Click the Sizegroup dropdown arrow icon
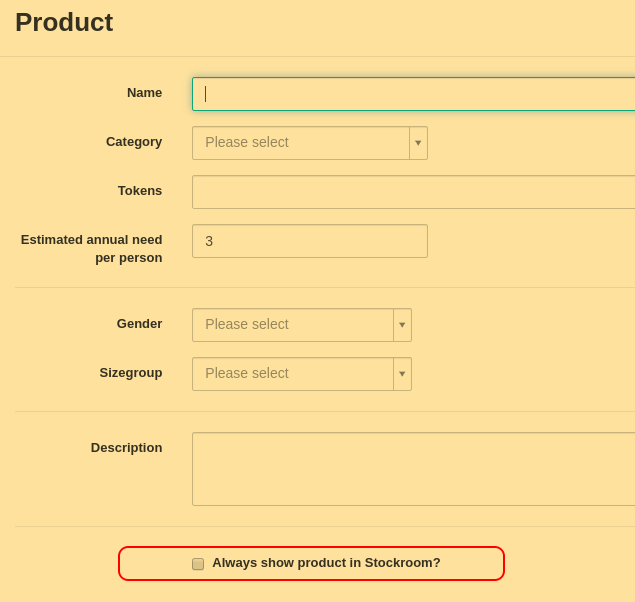The width and height of the screenshot is (635, 602). click(402, 374)
